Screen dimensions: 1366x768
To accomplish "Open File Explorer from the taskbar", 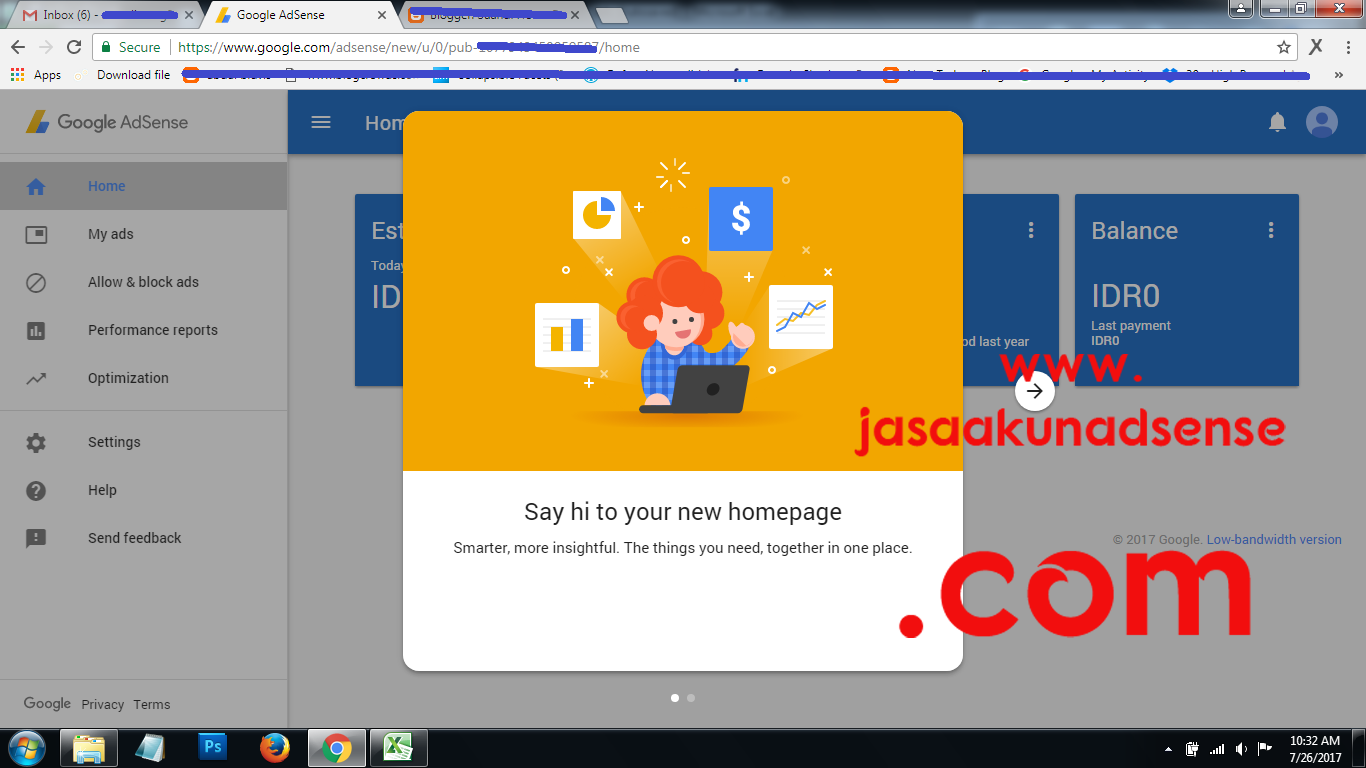I will pos(89,748).
